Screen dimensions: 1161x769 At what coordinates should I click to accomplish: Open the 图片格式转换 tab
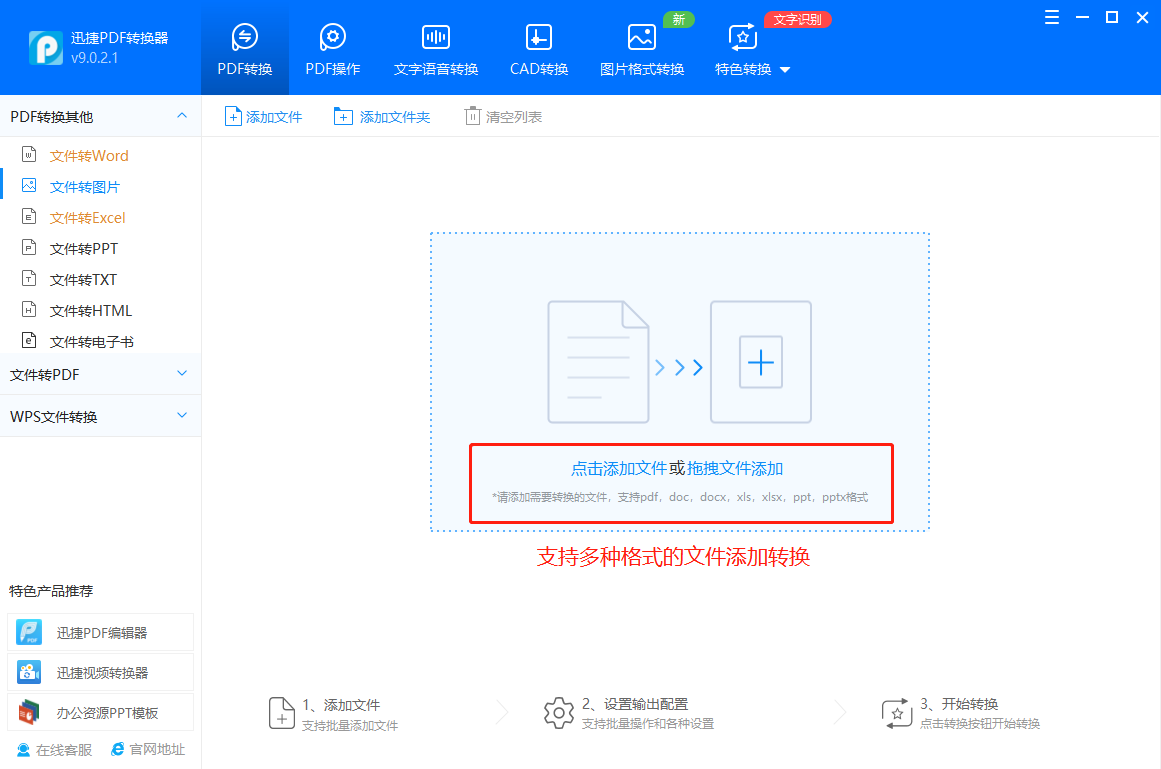[x=641, y=49]
